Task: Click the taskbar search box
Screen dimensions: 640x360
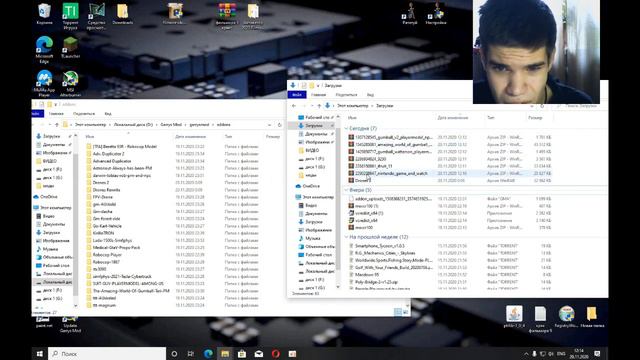Action: (107, 353)
